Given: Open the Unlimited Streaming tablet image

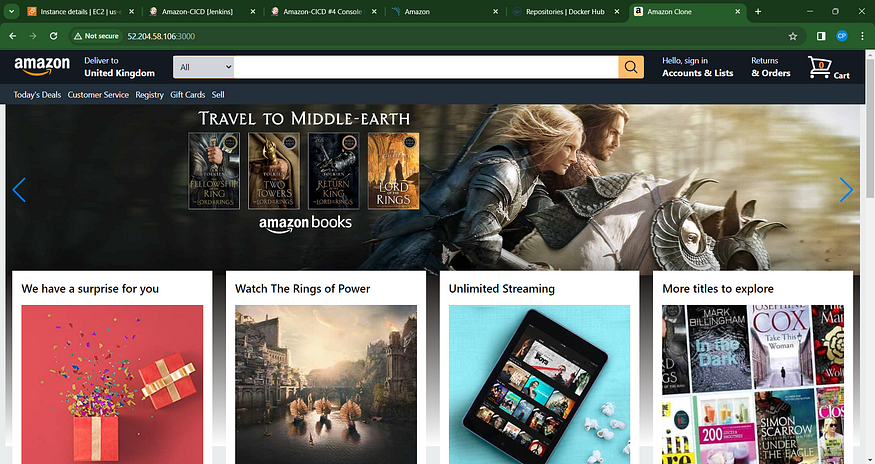Looking at the screenshot, I should (540, 384).
